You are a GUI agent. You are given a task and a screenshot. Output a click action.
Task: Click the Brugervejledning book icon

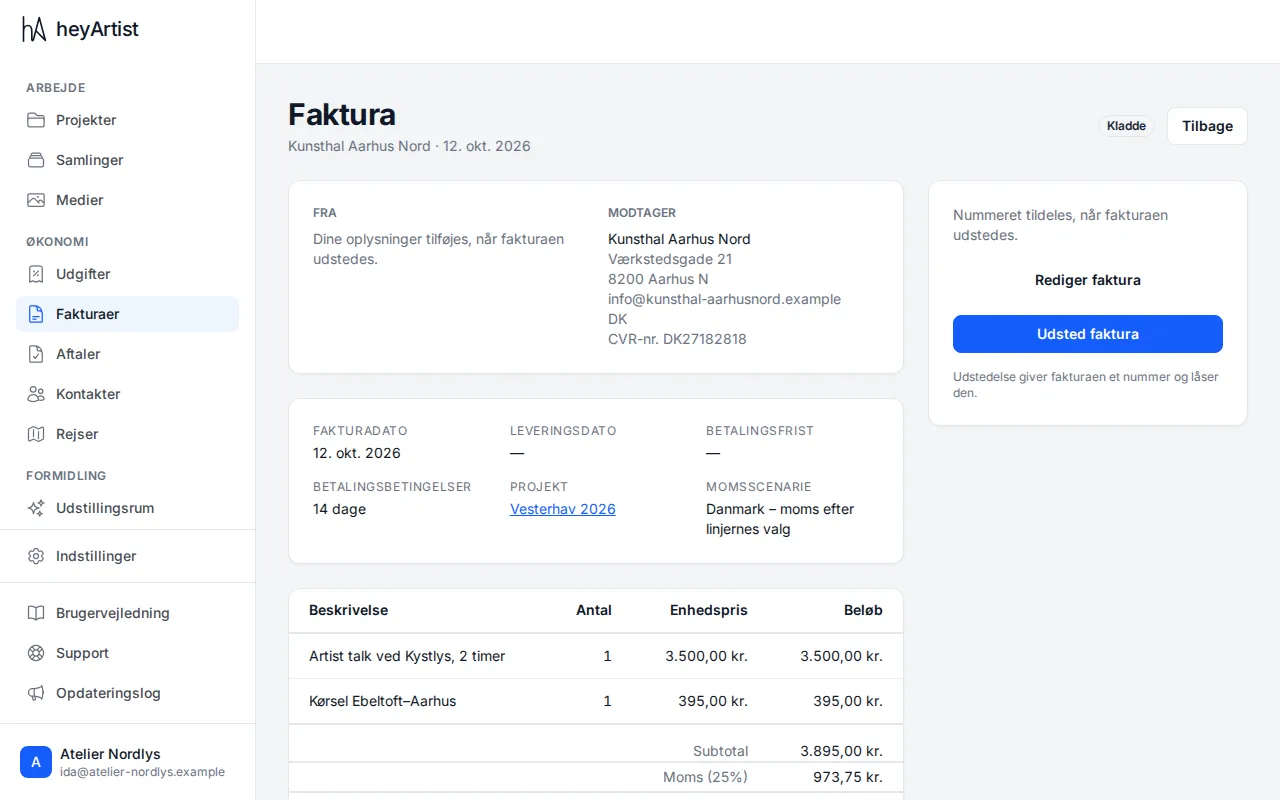(x=36, y=613)
